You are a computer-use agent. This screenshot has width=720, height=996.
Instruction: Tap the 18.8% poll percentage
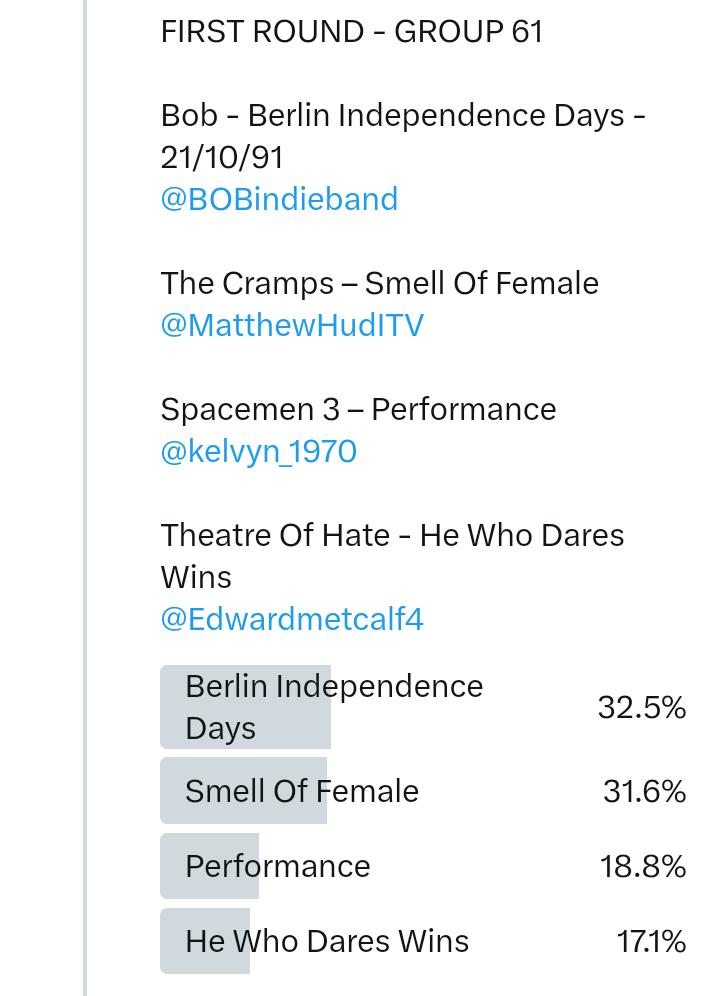pyautogui.click(x=643, y=867)
